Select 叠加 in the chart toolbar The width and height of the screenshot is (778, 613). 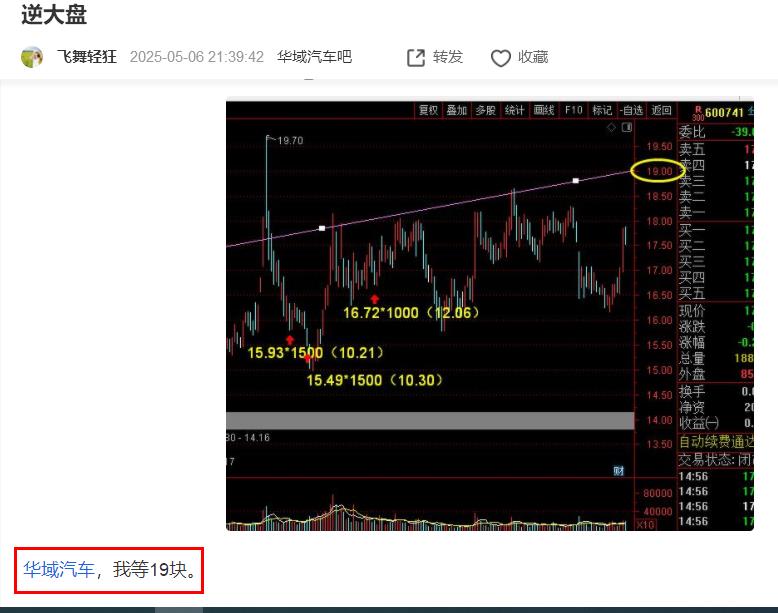(x=457, y=110)
